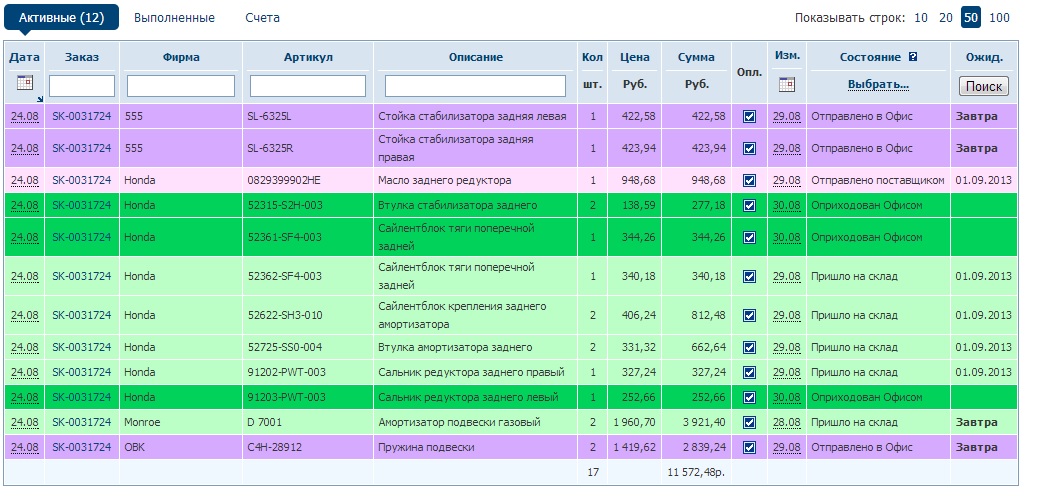Set rows per page to 10
This screenshot has height=496, width=1038.
click(x=920, y=18)
